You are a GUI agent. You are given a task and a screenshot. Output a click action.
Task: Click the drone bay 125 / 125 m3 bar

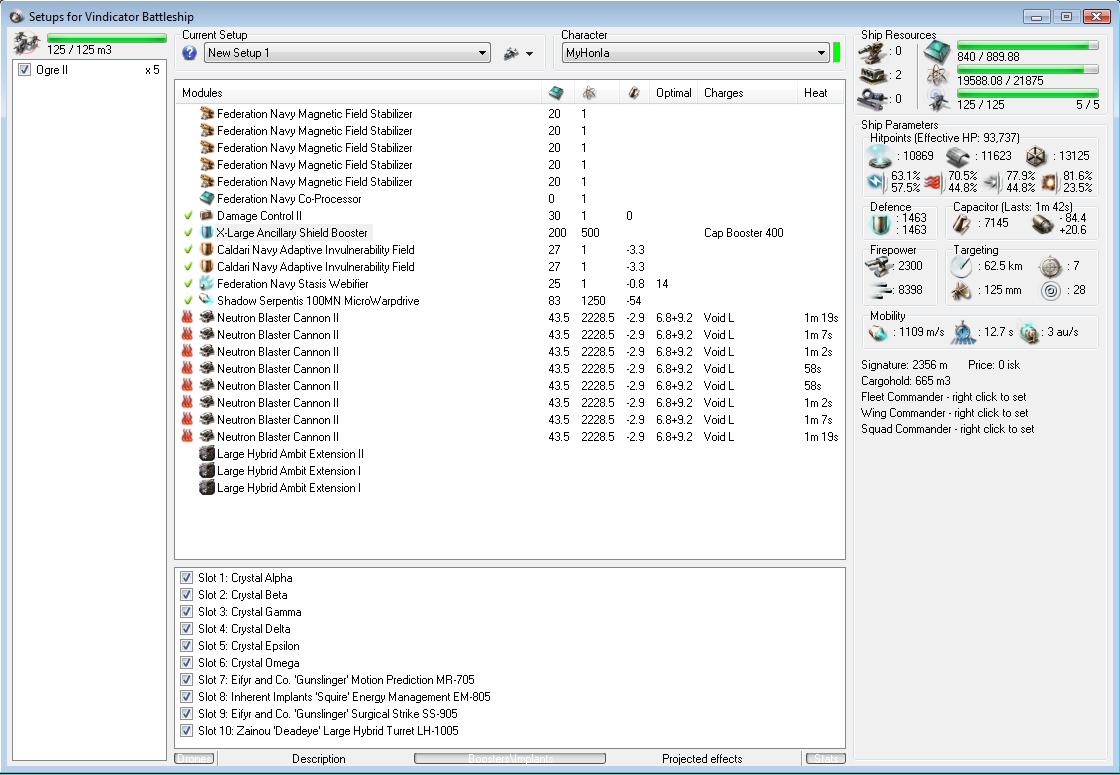pos(107,38)
